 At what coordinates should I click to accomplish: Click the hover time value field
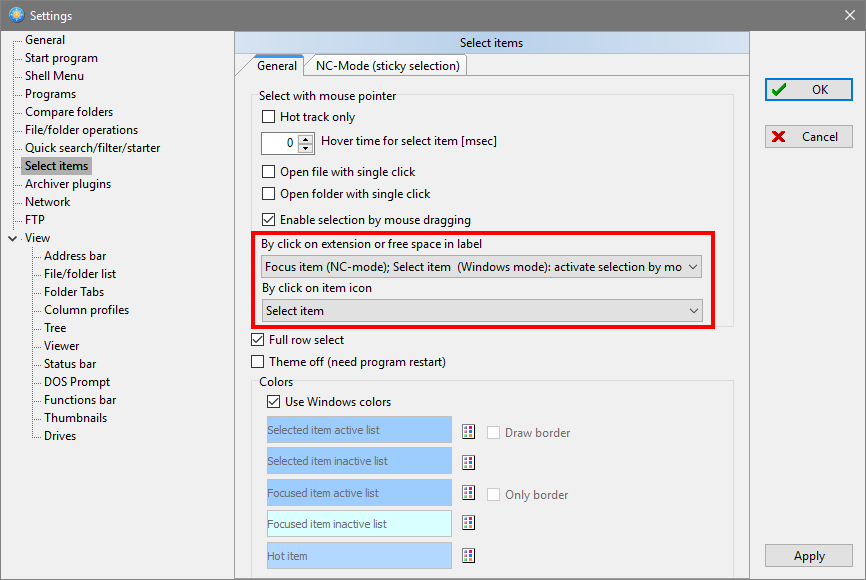point(280,142)
